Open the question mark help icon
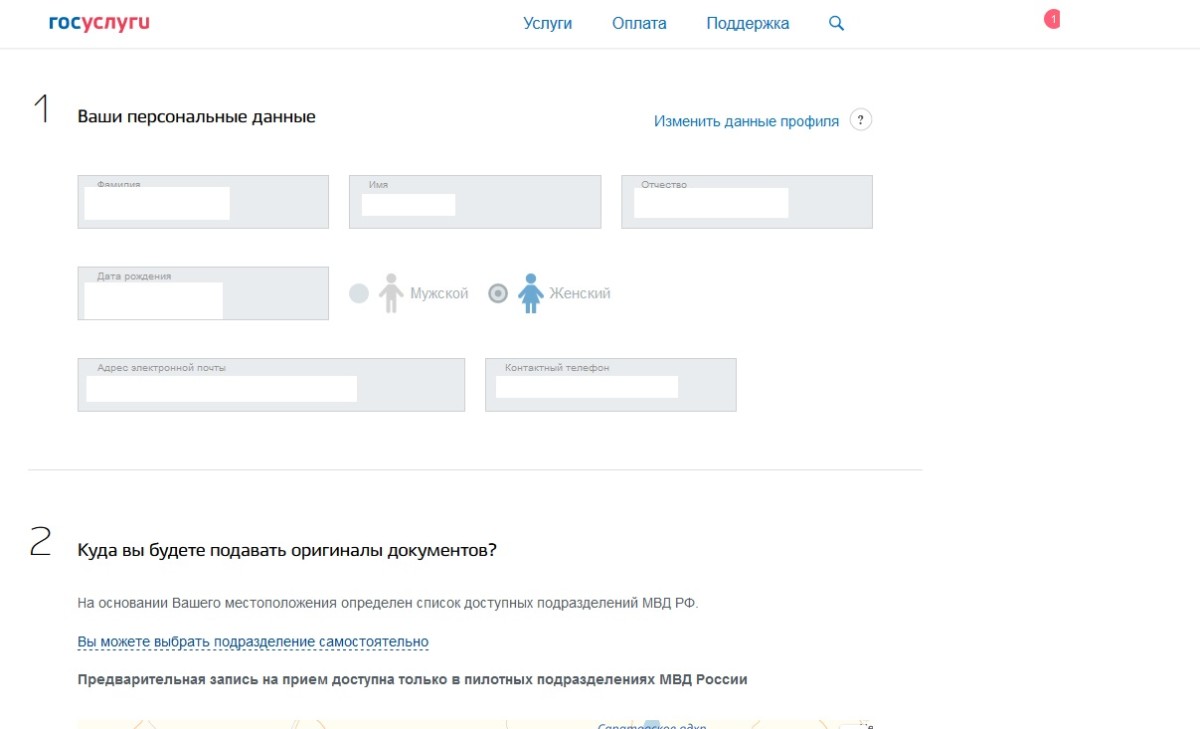 tap(860, 120)
